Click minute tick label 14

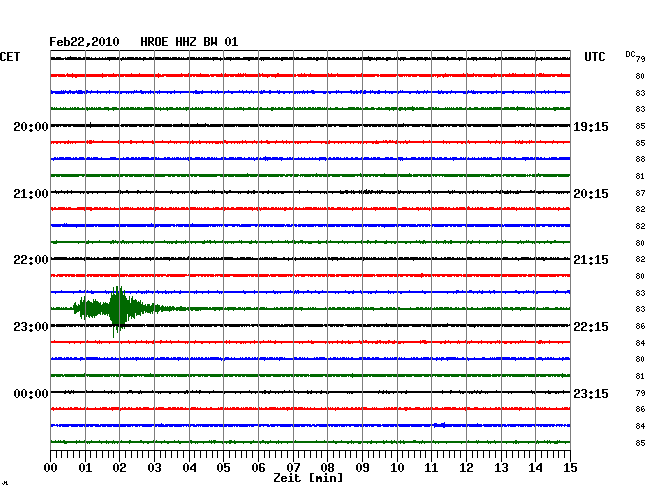[535, 467]
